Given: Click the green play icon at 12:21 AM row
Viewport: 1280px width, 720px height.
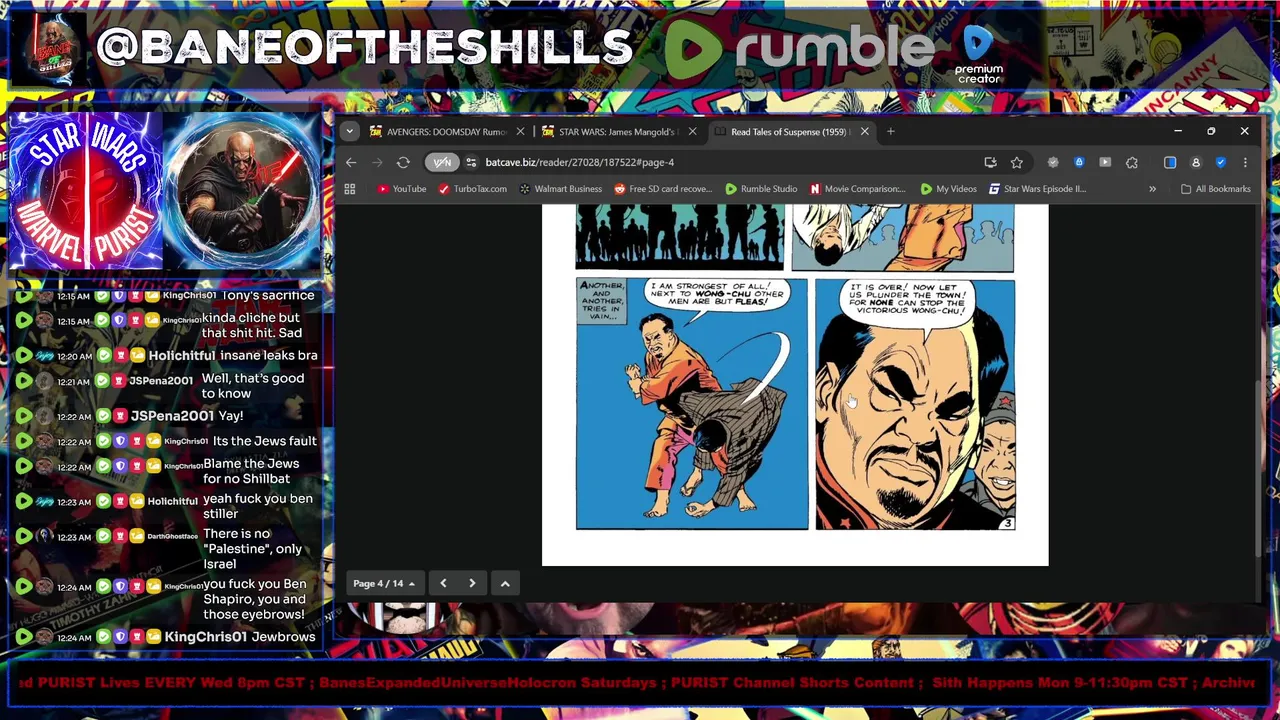Looking at the screenshot, I should coord(23,381).
